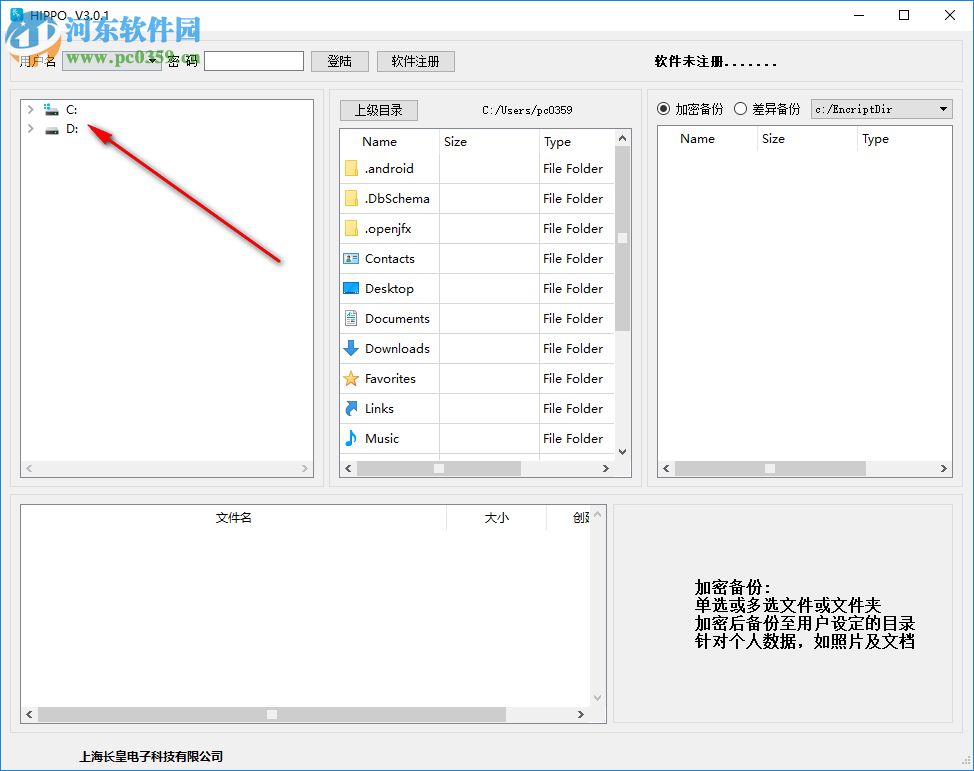Click the Documents folder icon
Image resolution: width=974 pixels, height=771 pixels.
tap(353, 318)
